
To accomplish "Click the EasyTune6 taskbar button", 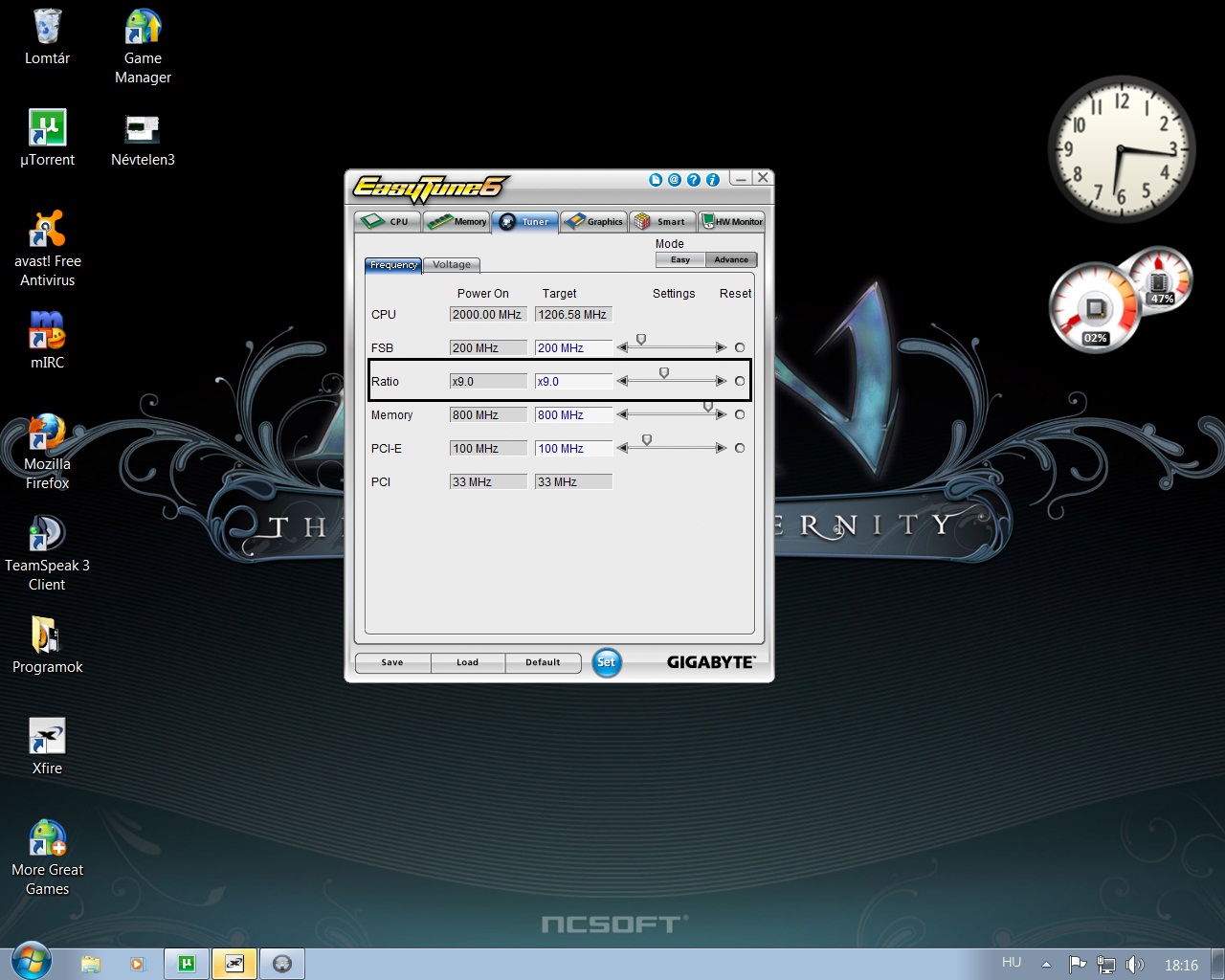I will tap(234, 964).
